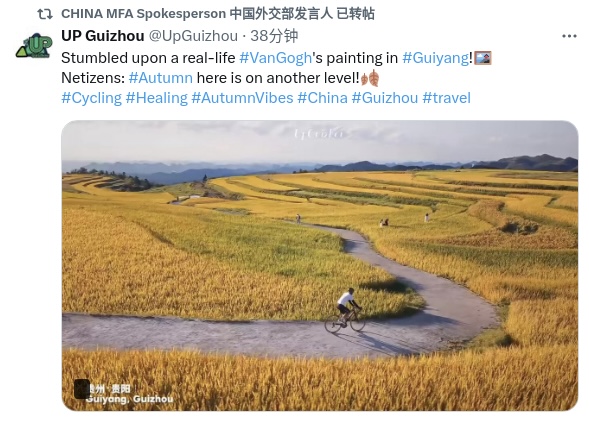Open the #Guiyang hashtag

[435, 58]
